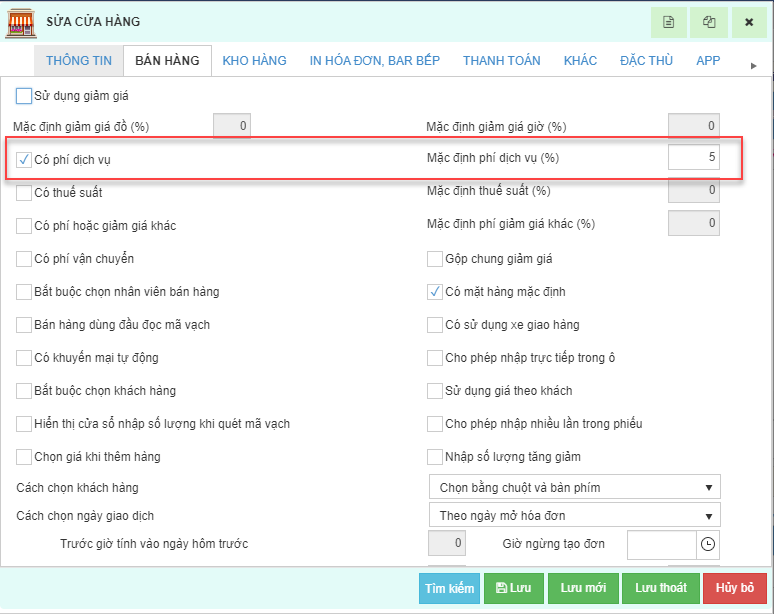Click the document icon in the header
Screen dimensions: 774x614
[x=669, y=22]
